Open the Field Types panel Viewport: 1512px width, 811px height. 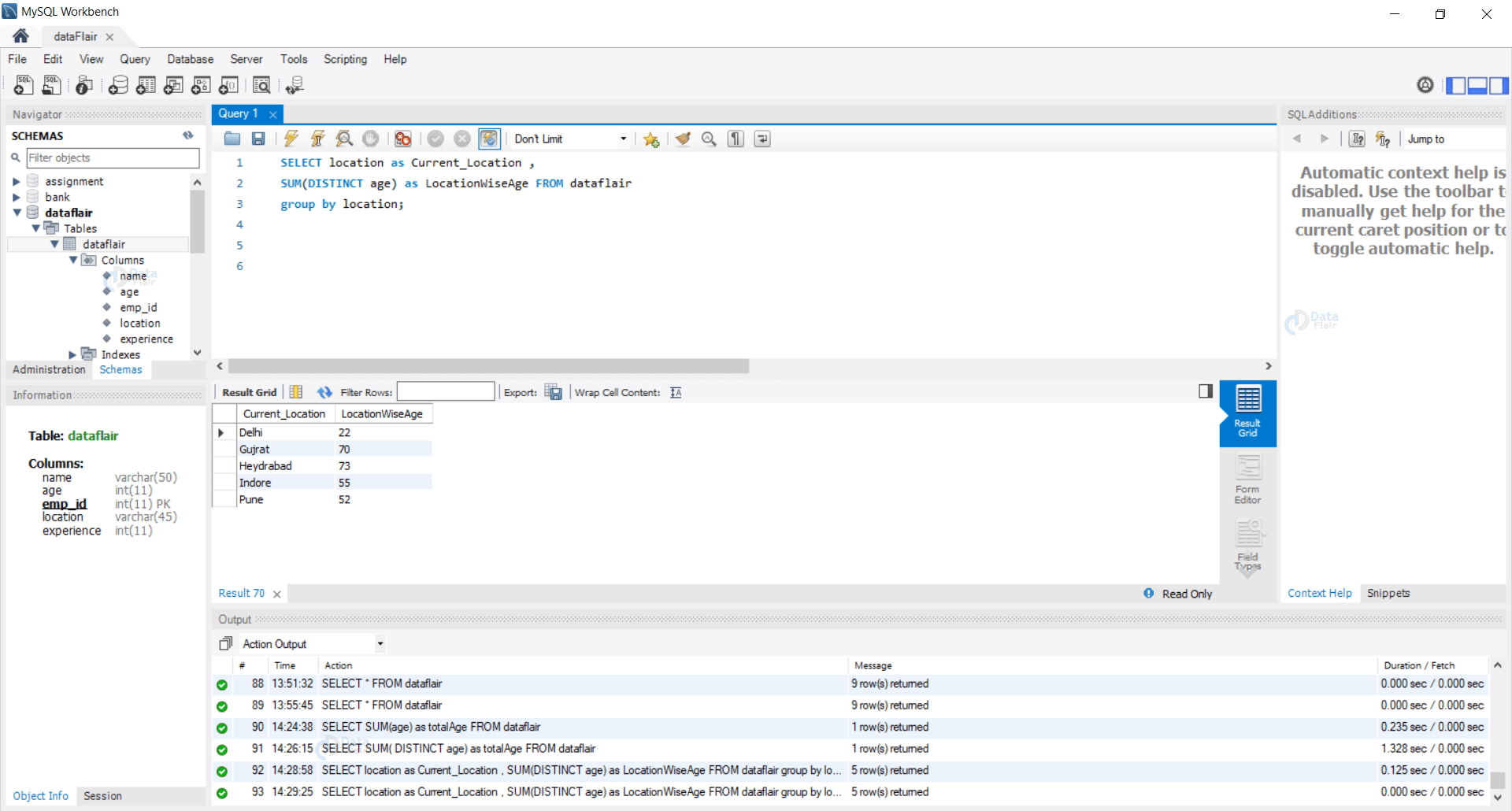(1247, 543)
